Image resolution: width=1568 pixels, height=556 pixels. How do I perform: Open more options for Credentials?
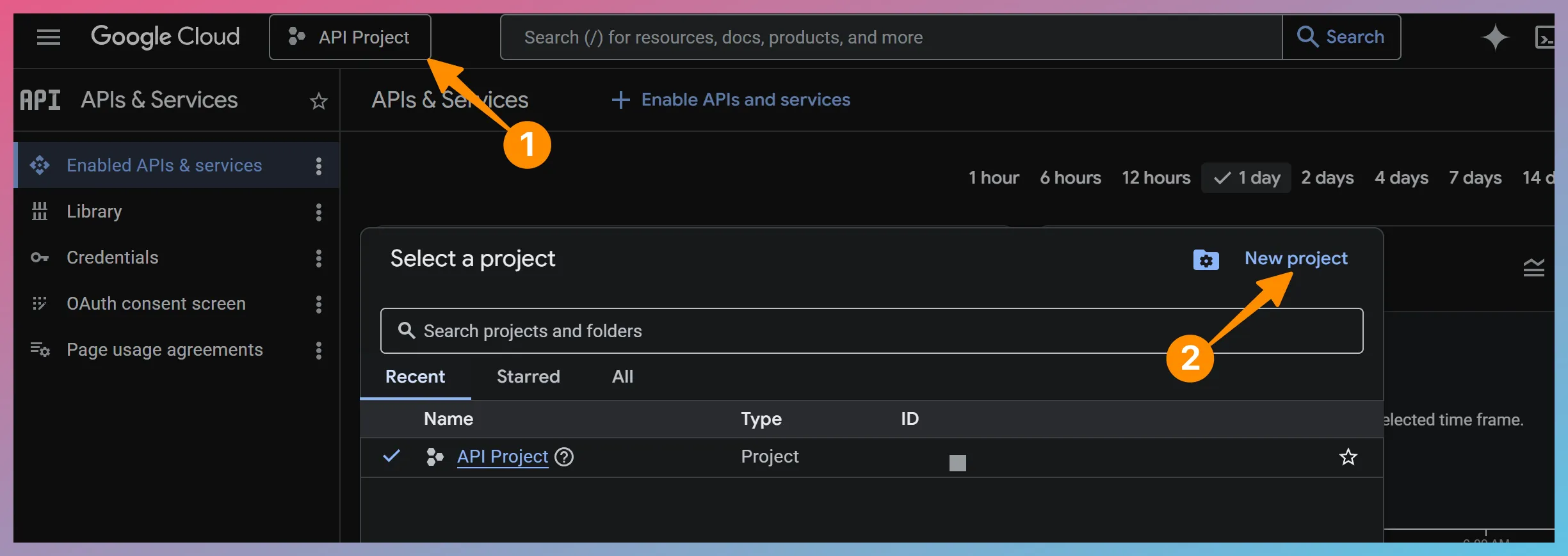318,258
